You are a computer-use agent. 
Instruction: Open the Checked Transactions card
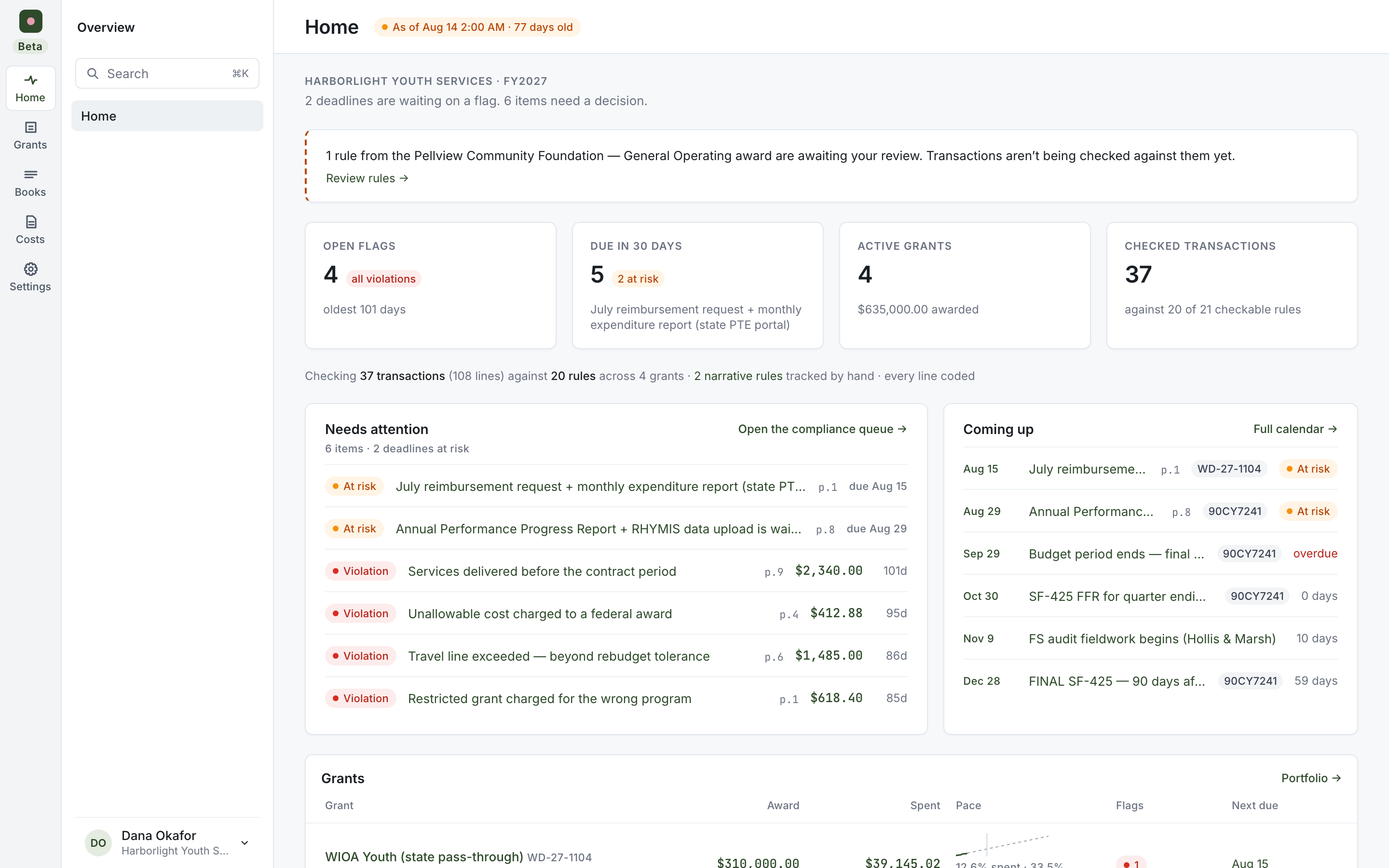[x=1232, y=285]
